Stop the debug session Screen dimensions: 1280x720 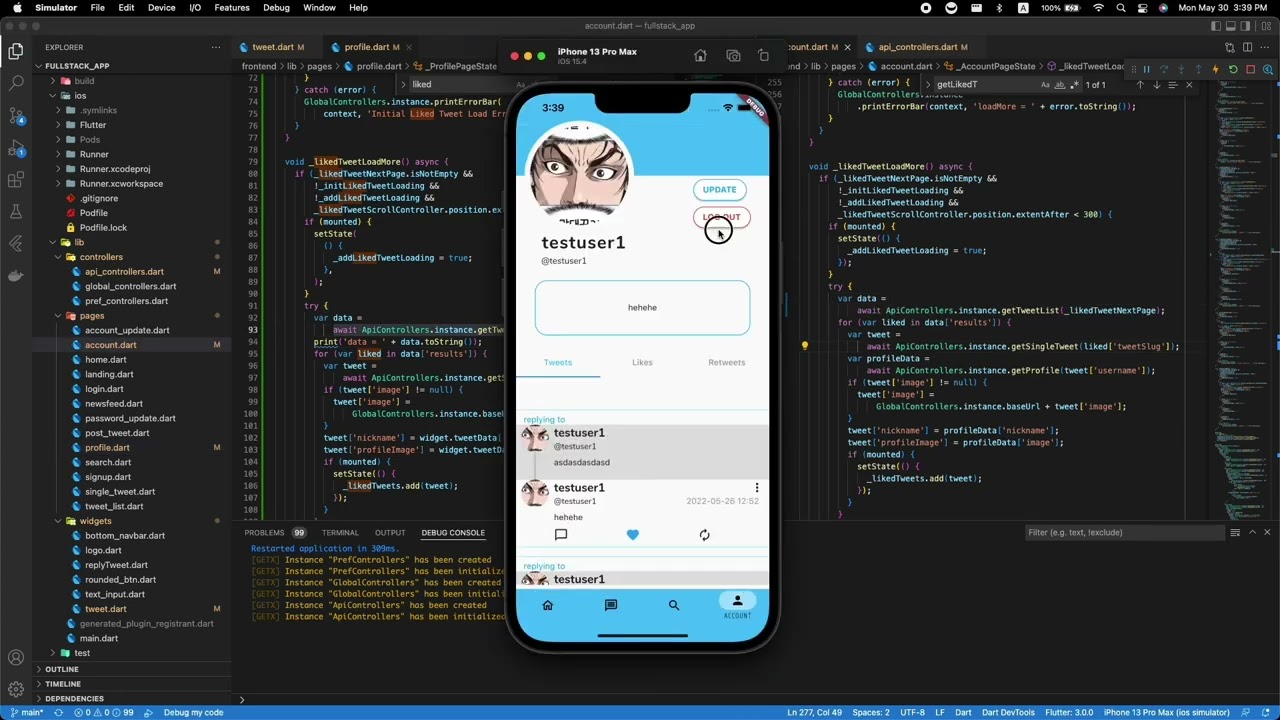1250,69
